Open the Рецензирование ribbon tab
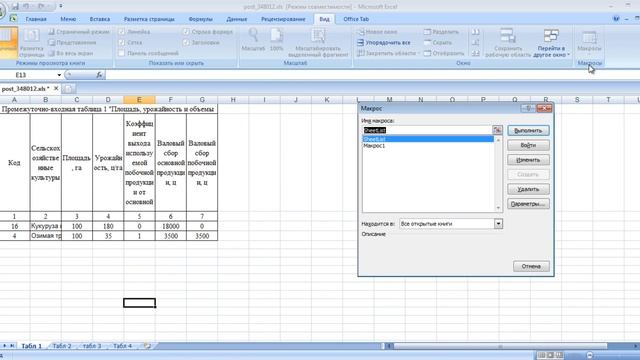 point(283,19)
